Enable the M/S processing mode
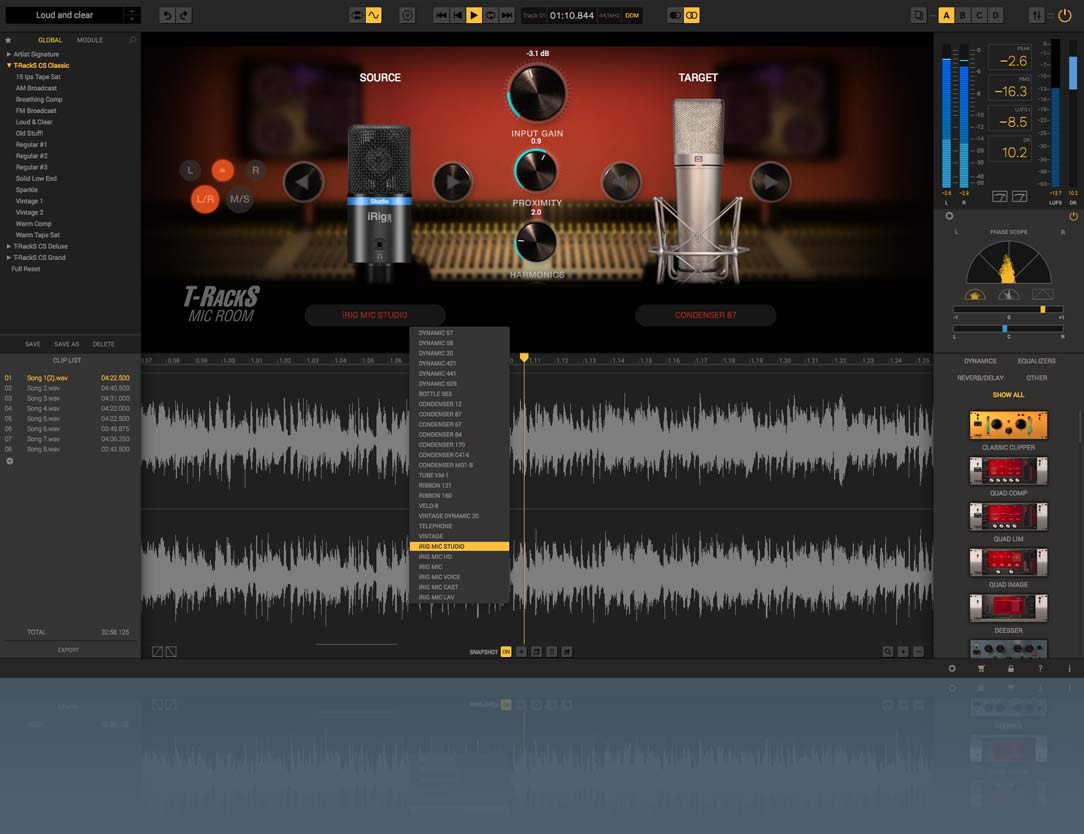The image size is (1084, 834). point(239,199)
